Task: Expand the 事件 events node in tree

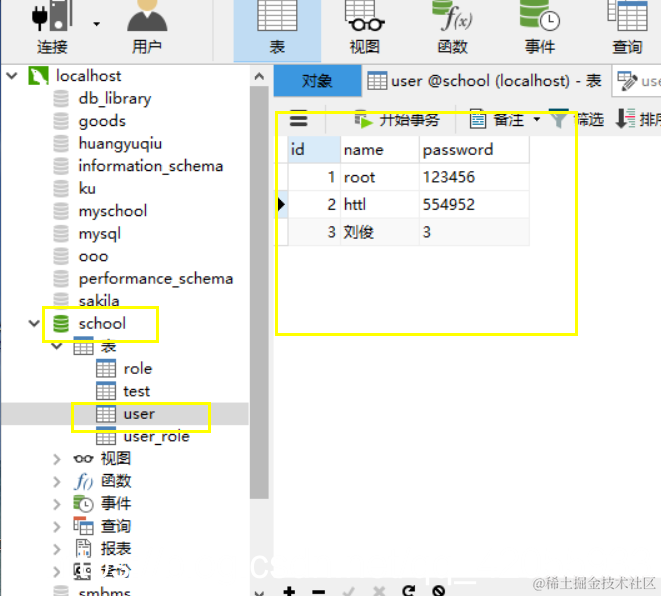Action: [x=57, y=504]
